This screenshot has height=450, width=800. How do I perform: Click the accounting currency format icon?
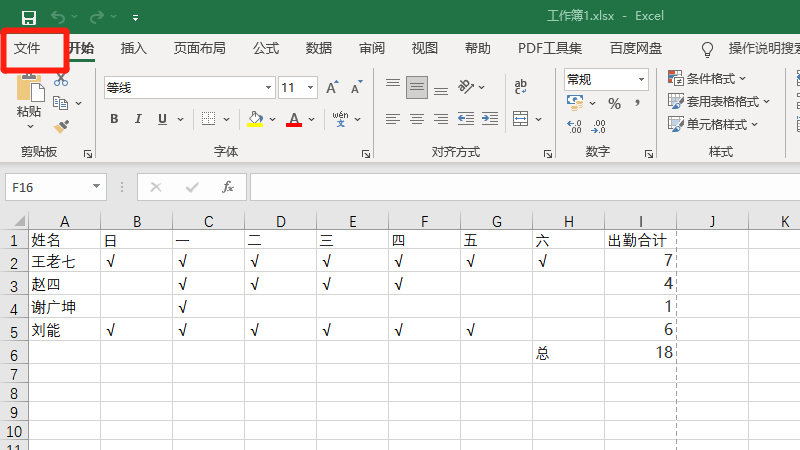click(575, 103)
